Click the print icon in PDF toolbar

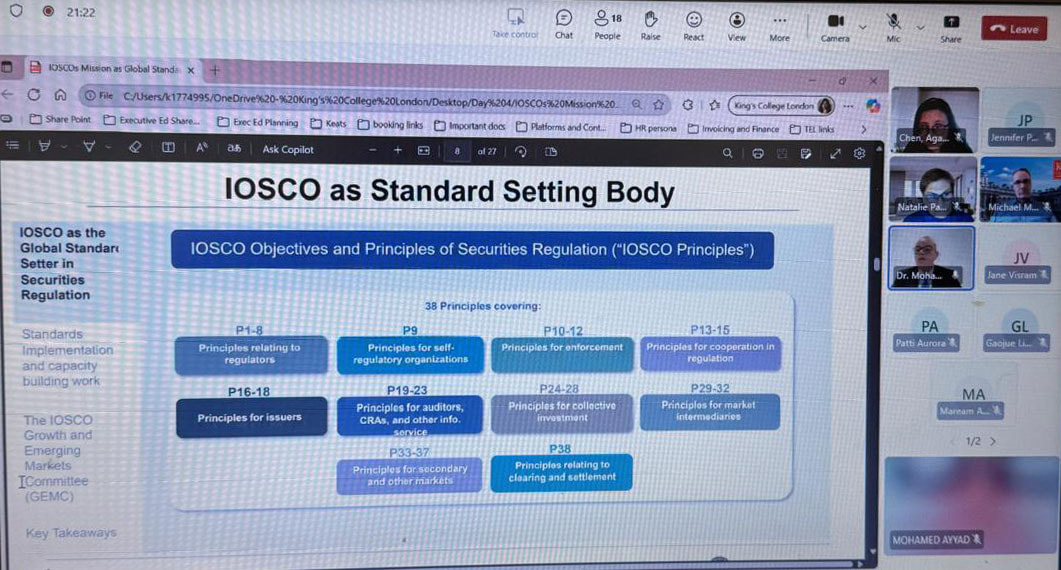tap(758, 153)
